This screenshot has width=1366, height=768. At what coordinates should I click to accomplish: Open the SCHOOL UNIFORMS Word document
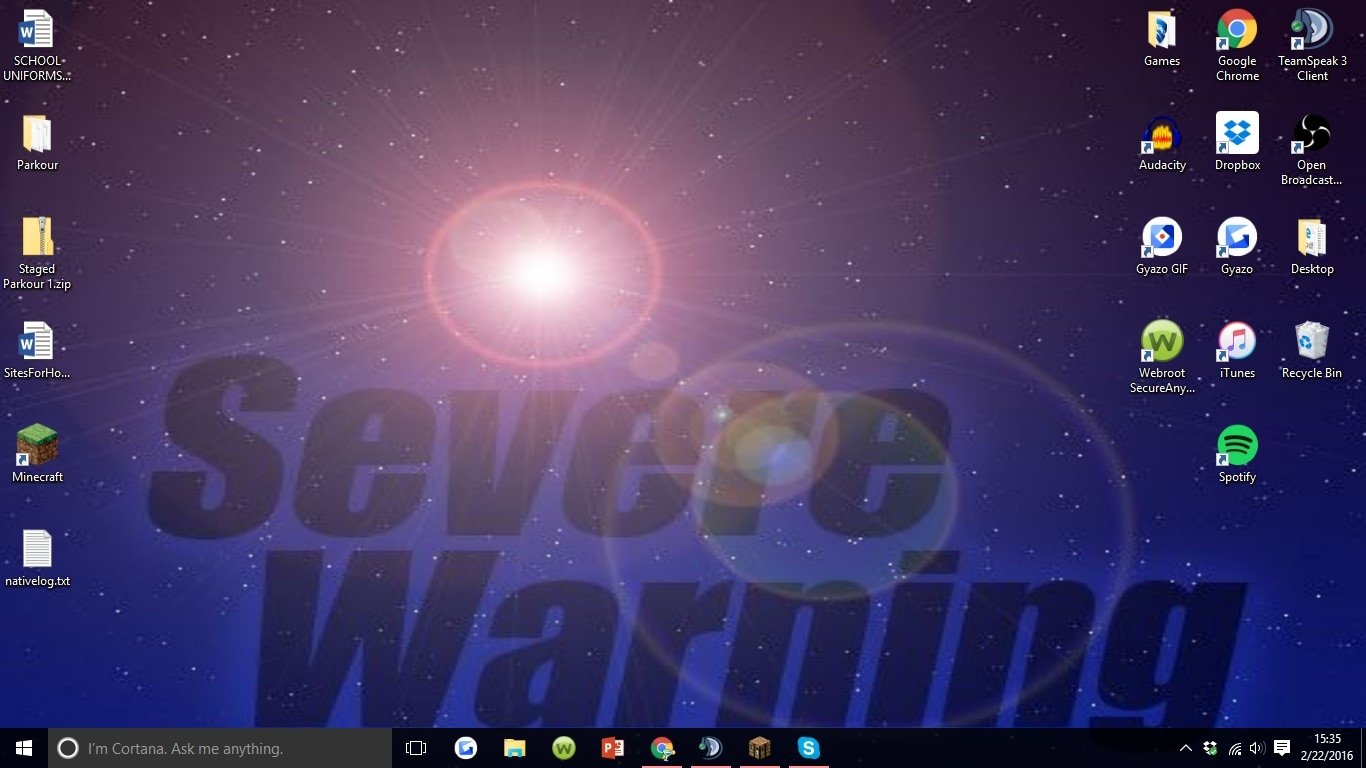(x=37, y=46)
